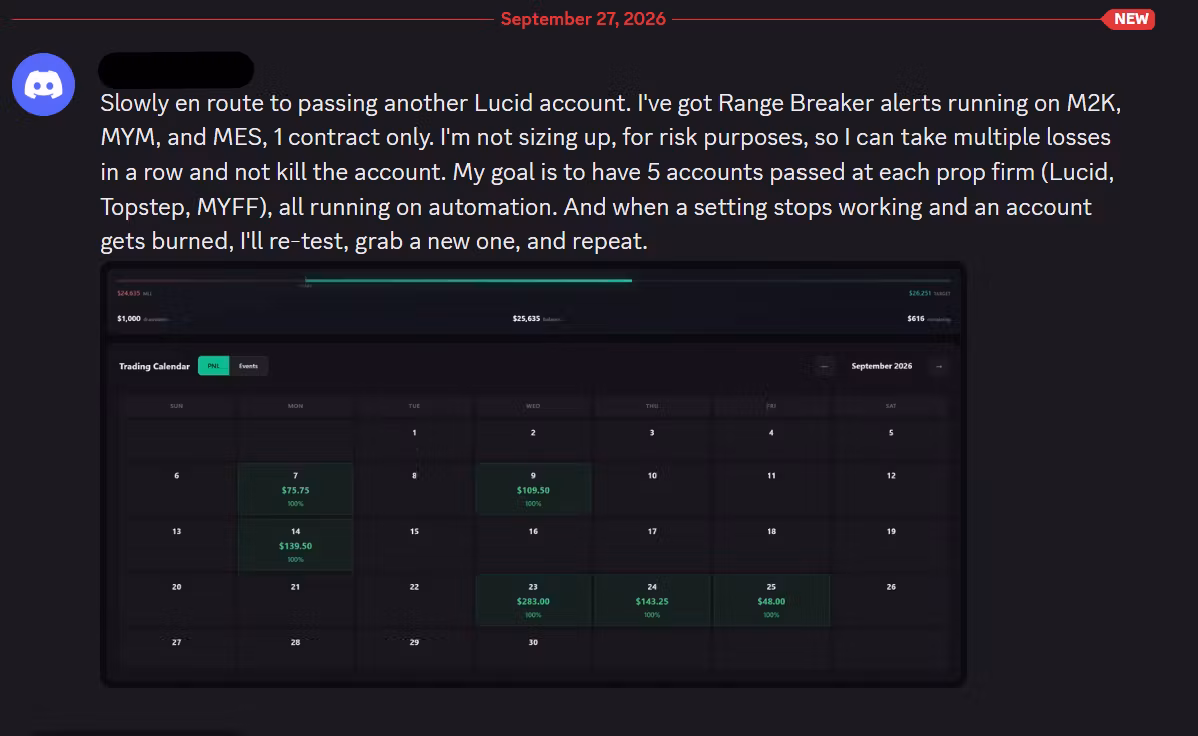Click the Discord avatar icon

[44, 84]
